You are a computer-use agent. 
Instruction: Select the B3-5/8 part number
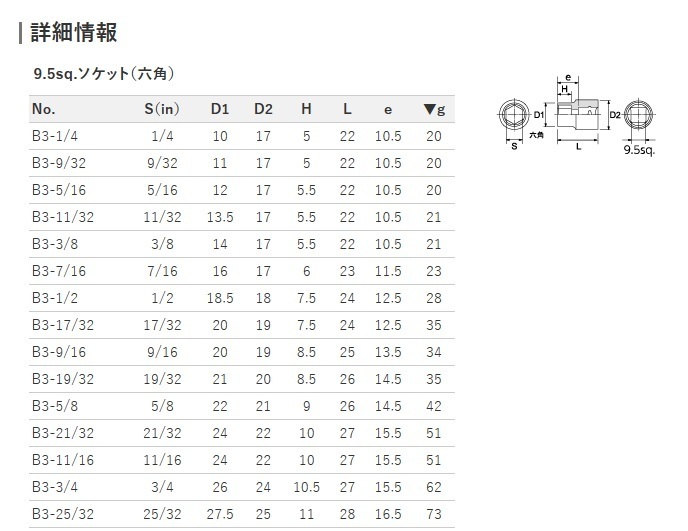[55, 406]
